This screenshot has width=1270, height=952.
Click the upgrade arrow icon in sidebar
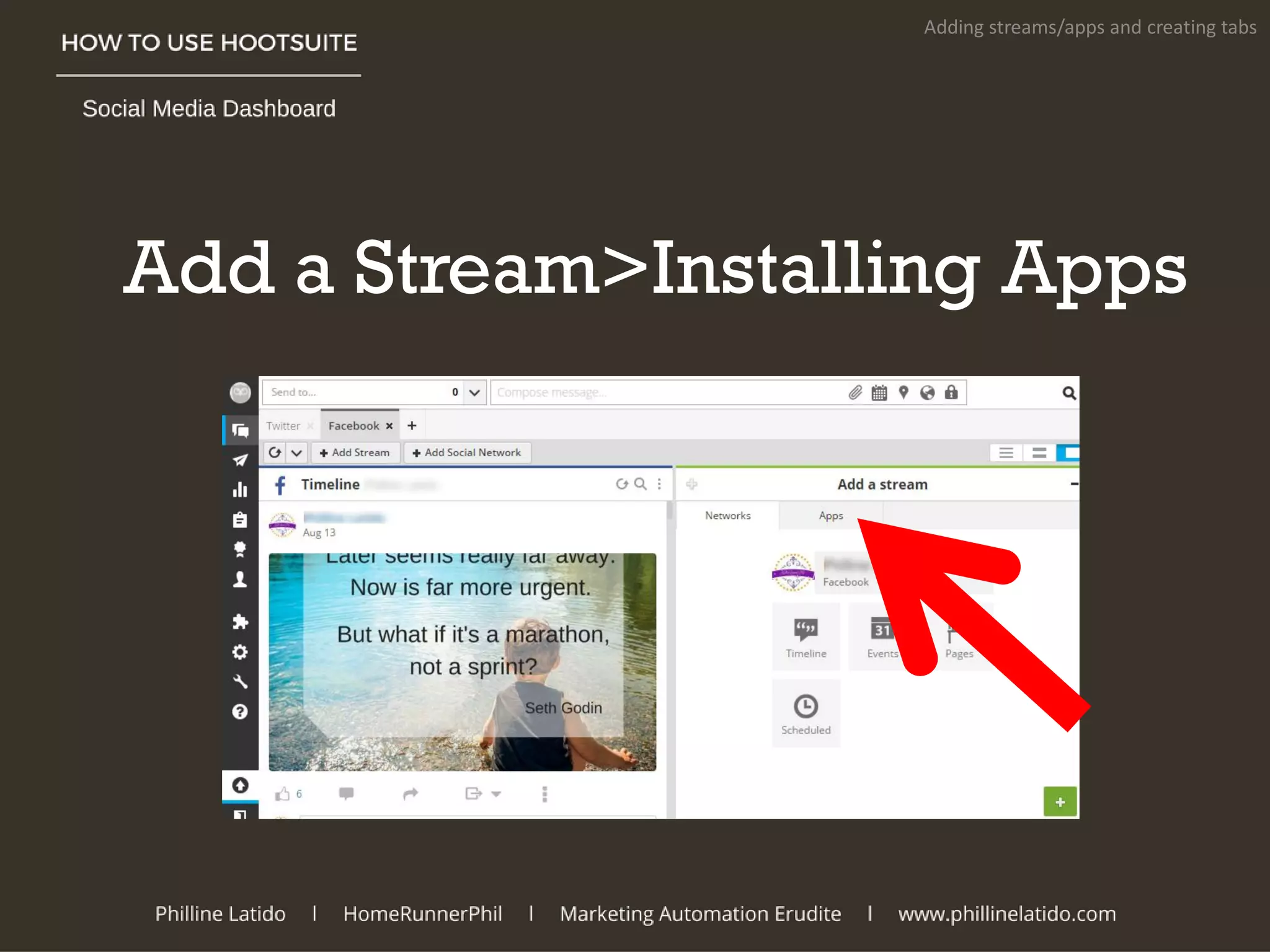tap(240, 785)
